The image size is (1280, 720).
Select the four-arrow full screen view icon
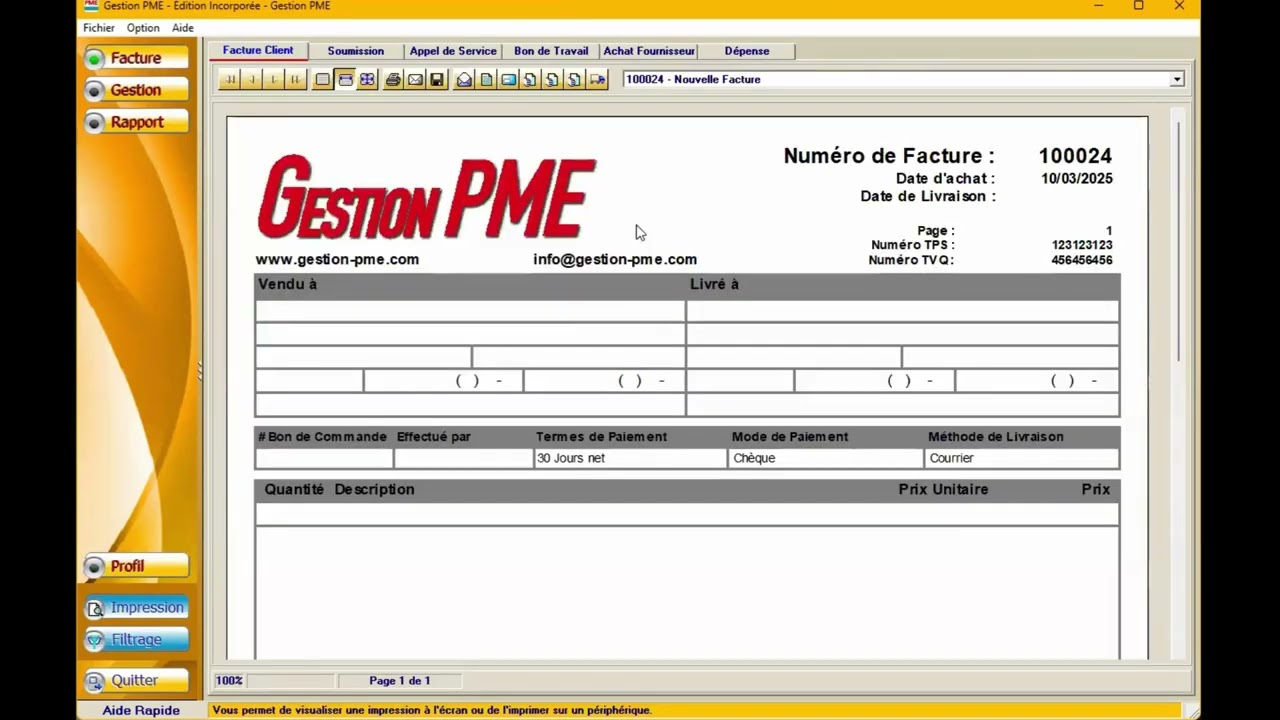367,80
